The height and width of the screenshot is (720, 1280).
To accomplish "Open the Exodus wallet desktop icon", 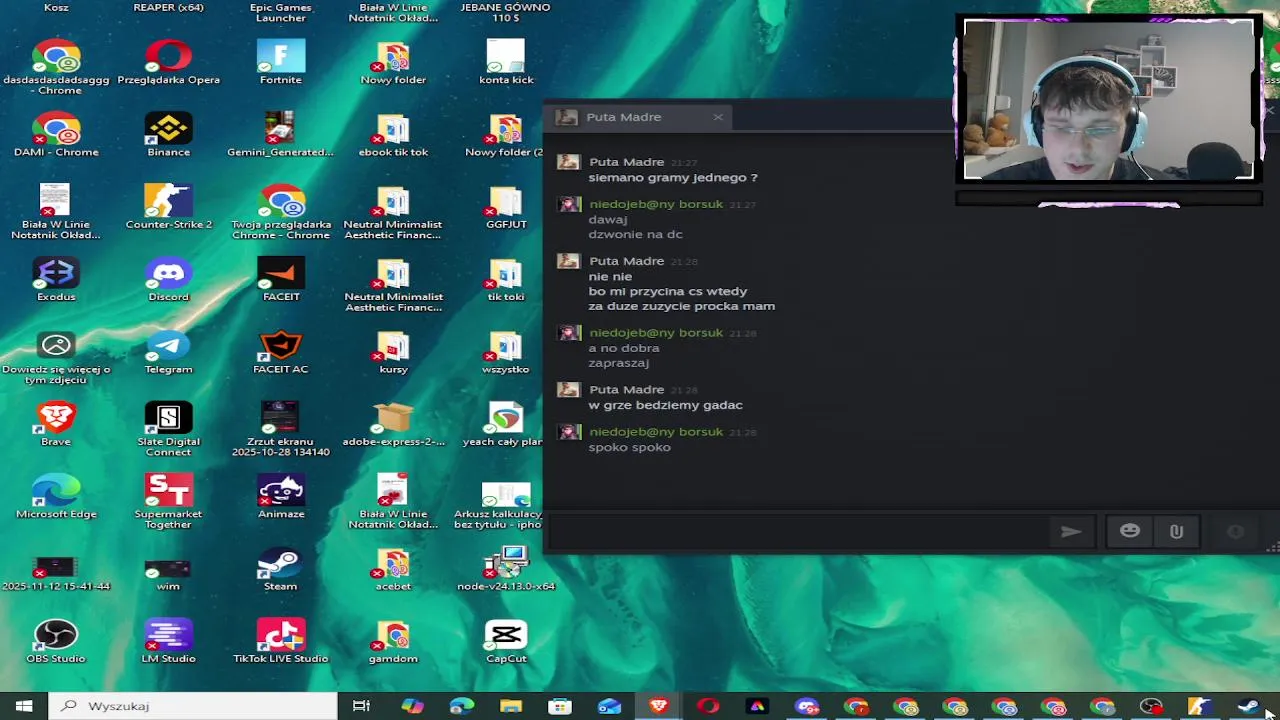I will [56, 279].
